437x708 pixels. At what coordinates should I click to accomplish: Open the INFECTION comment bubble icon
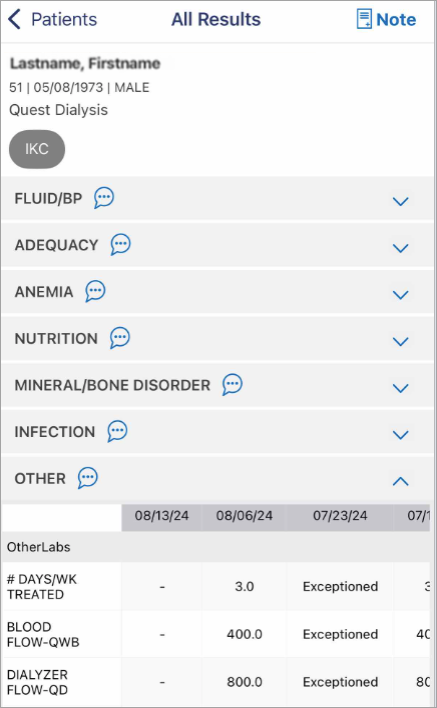click(117, 431)
